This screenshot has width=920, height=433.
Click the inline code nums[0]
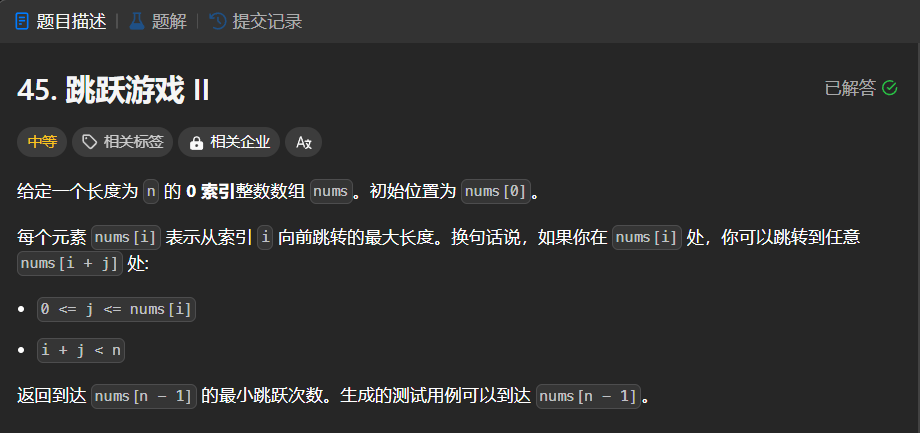point(496,192)
